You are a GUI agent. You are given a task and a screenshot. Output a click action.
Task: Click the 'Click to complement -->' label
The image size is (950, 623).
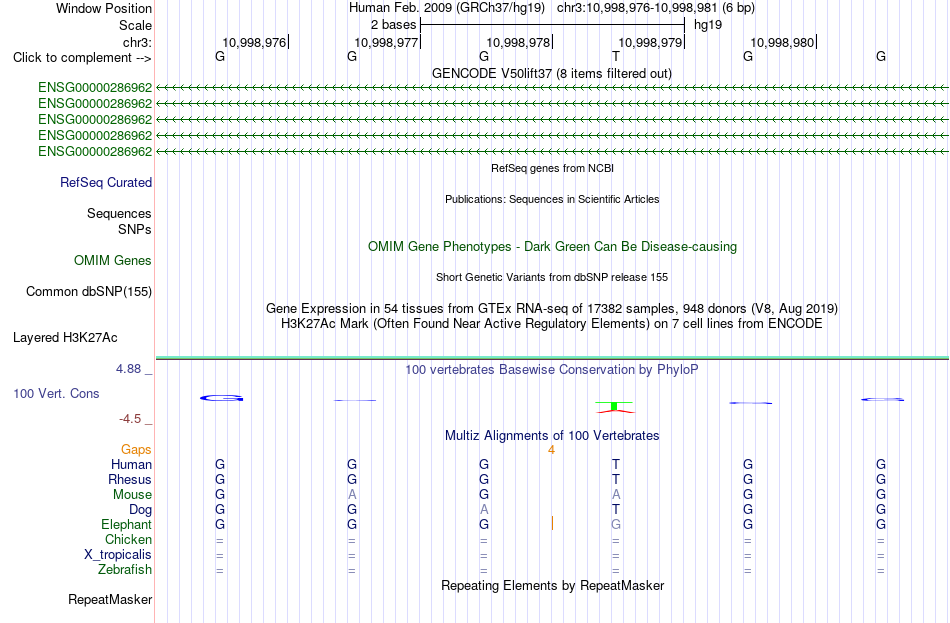[x=82, y=58]
